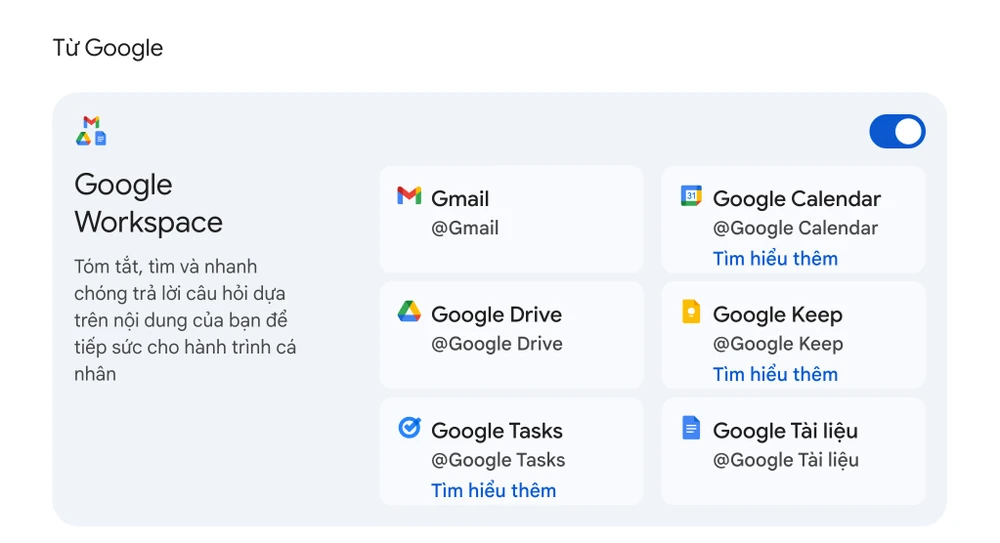Click the yellow Google Keep icon
The height and width of the screenshot is (543, 1000).
coord(691,312)
